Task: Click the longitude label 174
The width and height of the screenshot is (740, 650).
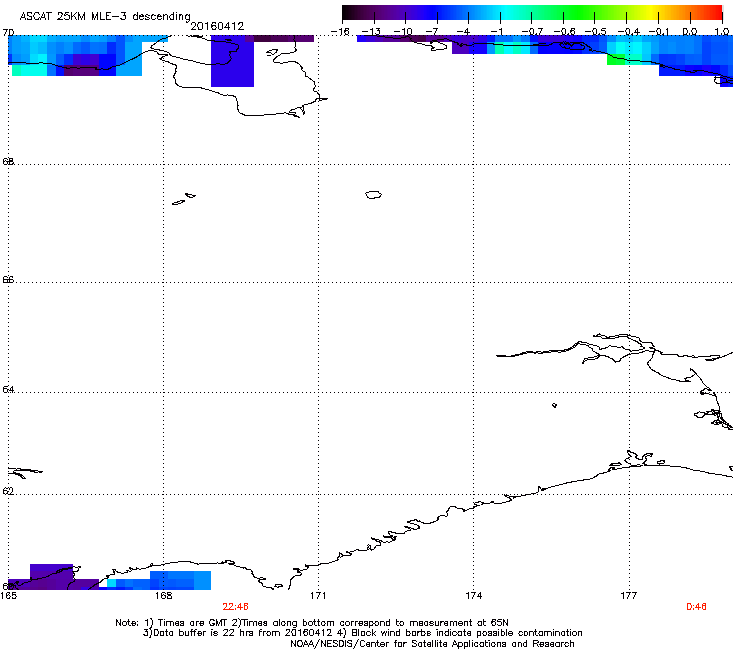Action: pyautogui.click(x=474, y=596)
